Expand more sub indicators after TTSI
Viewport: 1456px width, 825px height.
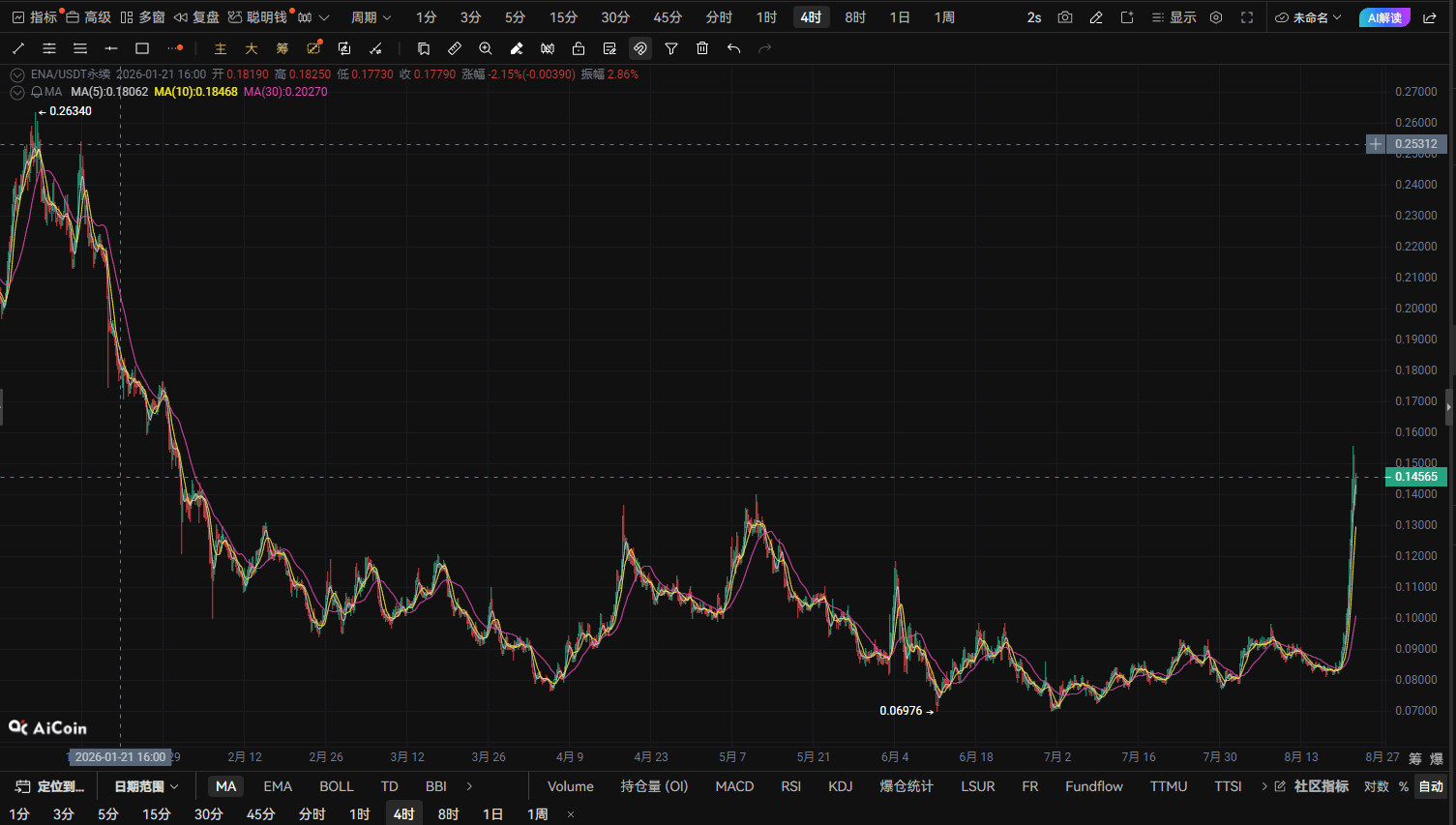(x=1264, y=786)
